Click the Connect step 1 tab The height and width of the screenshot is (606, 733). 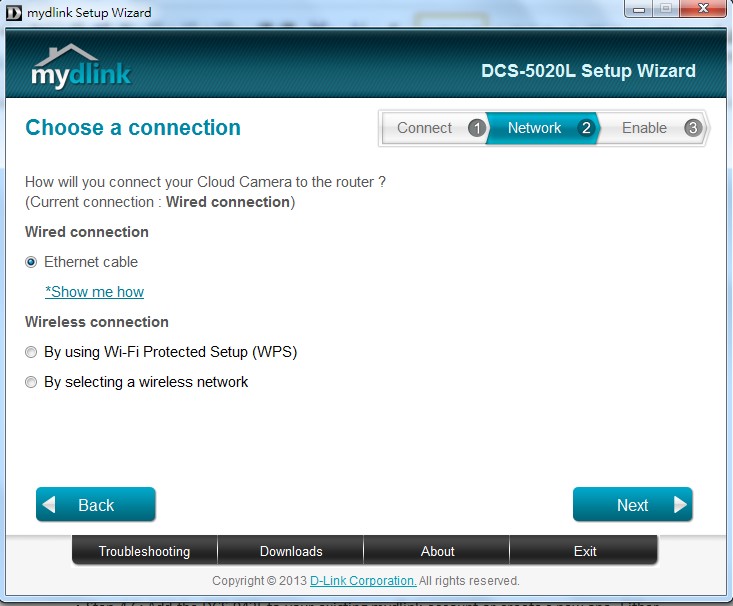point(435,128)
